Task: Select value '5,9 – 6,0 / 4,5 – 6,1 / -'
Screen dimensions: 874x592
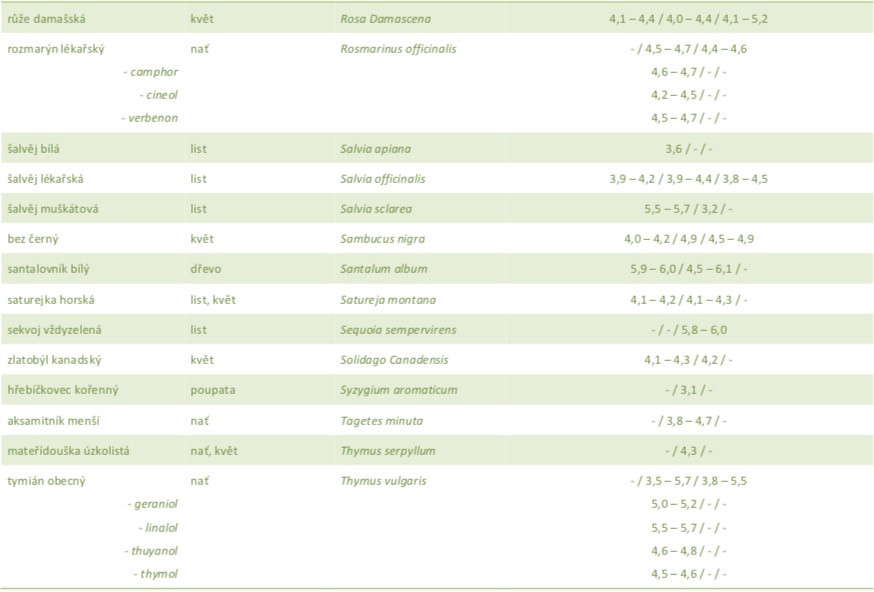Action: pyautogui.click(x=689, y=270)
